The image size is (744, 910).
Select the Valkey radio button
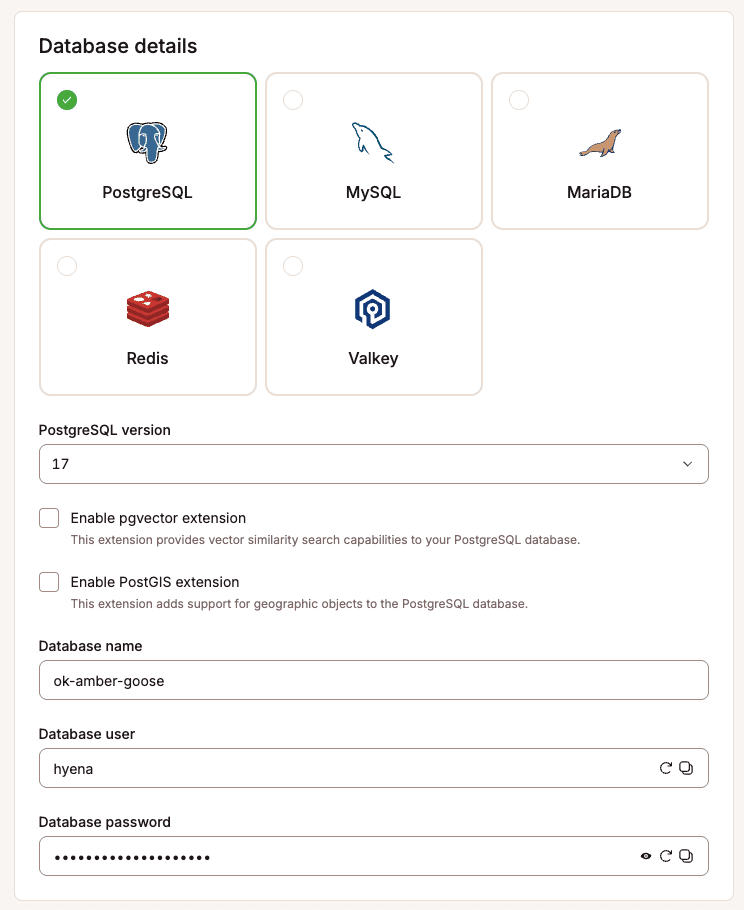point(292,266)
